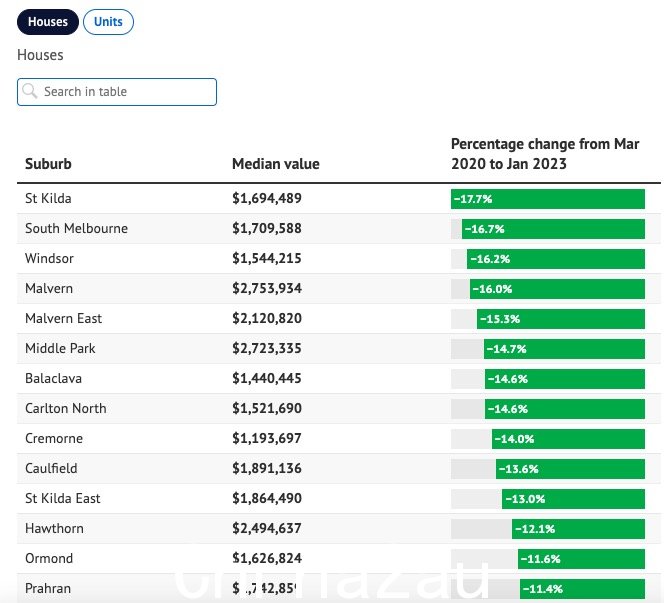Click the median value $2,723,335
The height and width of the screenshot is (603, 664).
(267, 349)
